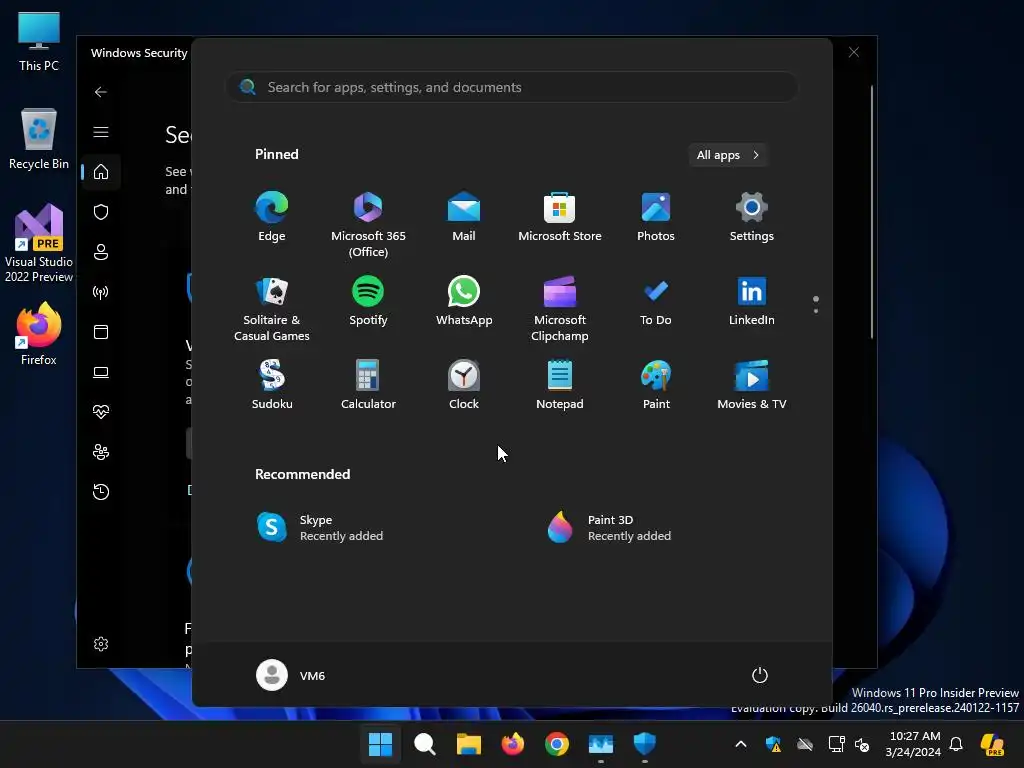Image resolution: width=1024 pixels, height=768 pixels.
Task: Launch Microsoft 365 (Office)
Action: [x=368, y=225]
